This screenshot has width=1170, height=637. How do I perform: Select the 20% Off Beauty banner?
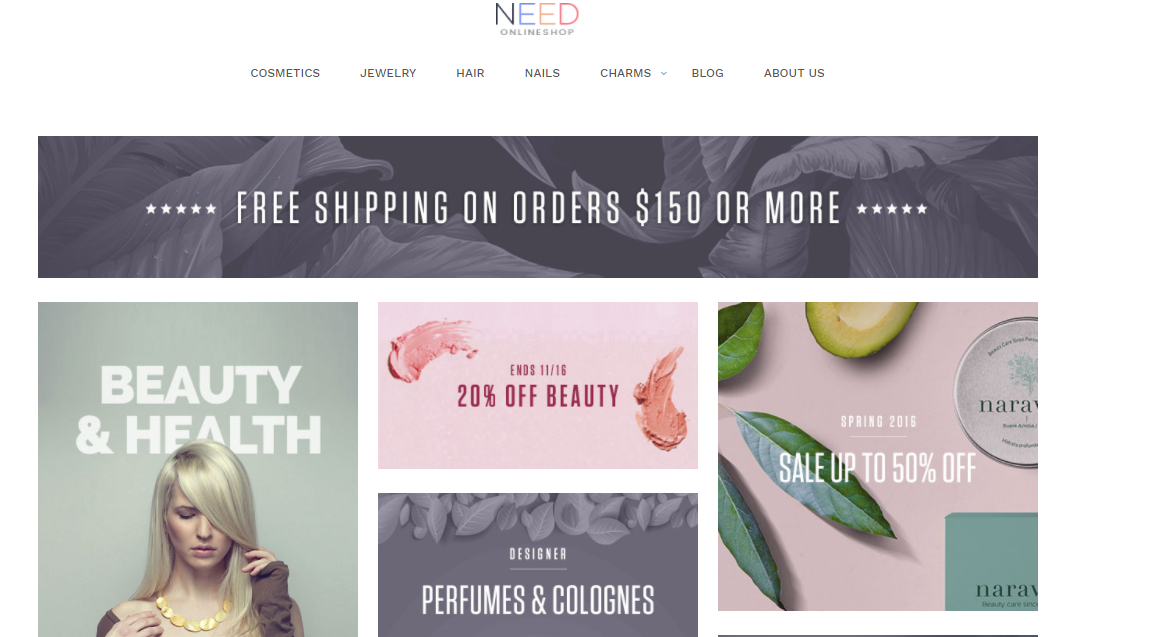[x=538, y=386]
